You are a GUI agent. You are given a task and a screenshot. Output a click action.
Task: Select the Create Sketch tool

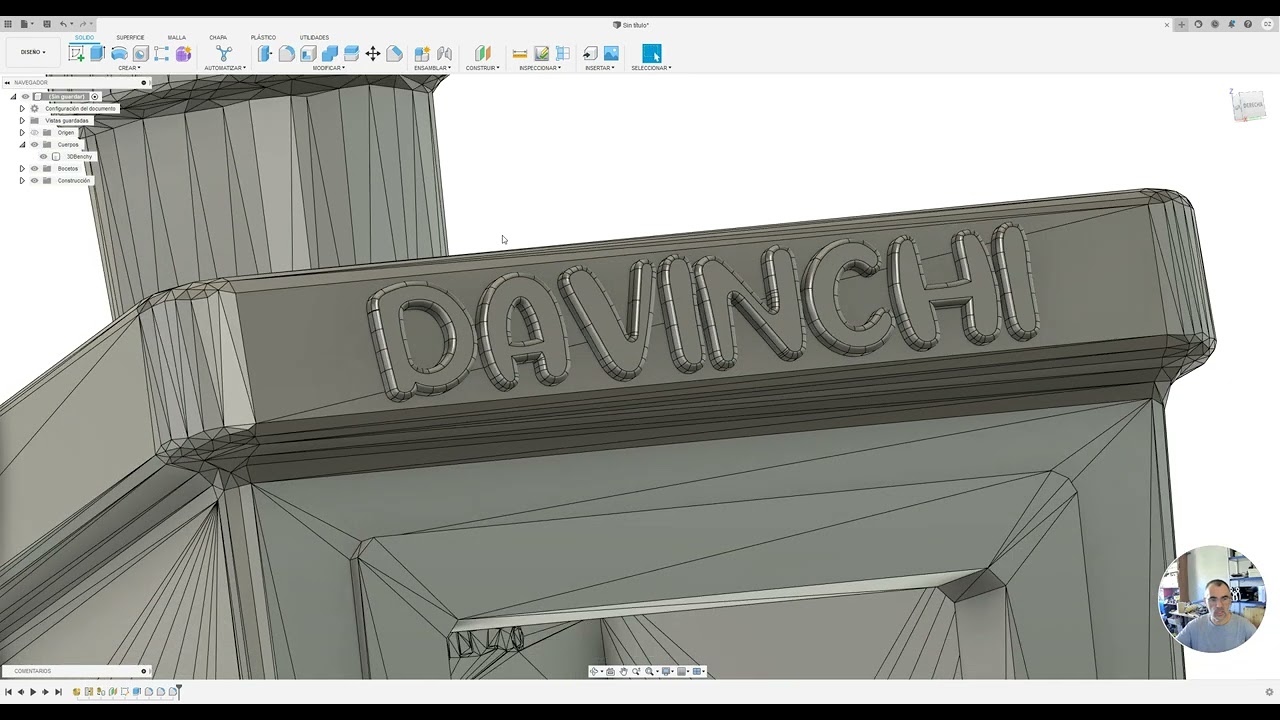(76, 53)
